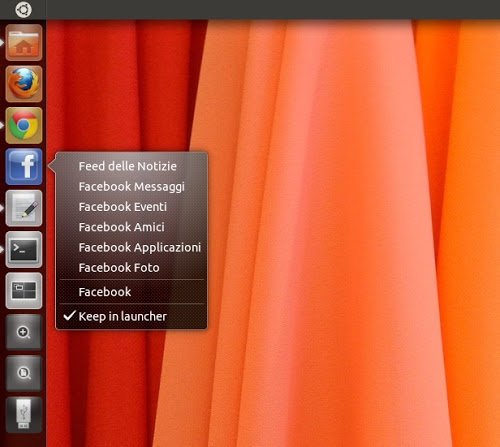Open the text editor launcher icon
Screen dimensions: 500x447
tap(24, 208)
